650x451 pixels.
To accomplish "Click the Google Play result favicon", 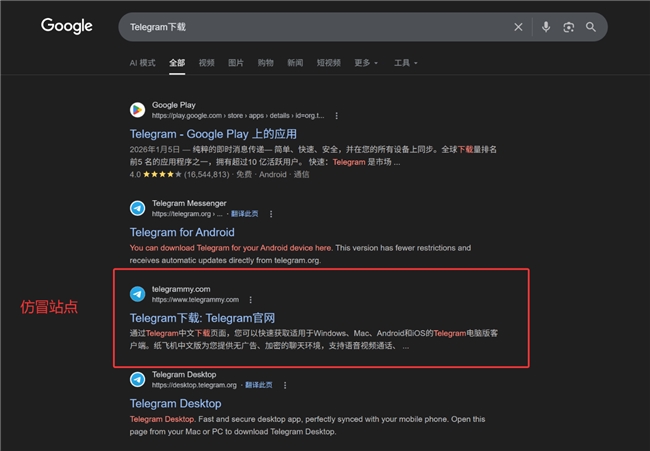I will pos(137,110).
